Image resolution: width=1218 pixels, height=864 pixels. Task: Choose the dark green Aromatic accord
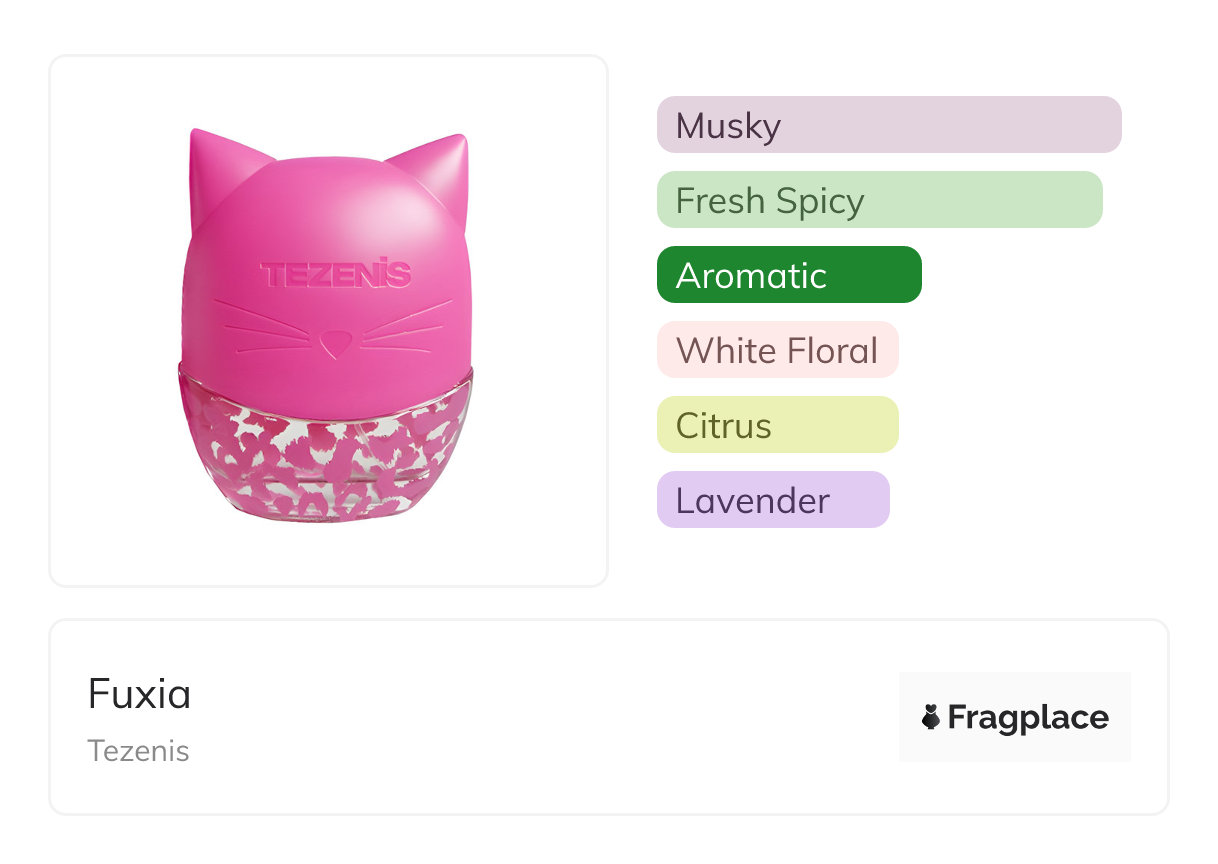click(x=788, y=275)
